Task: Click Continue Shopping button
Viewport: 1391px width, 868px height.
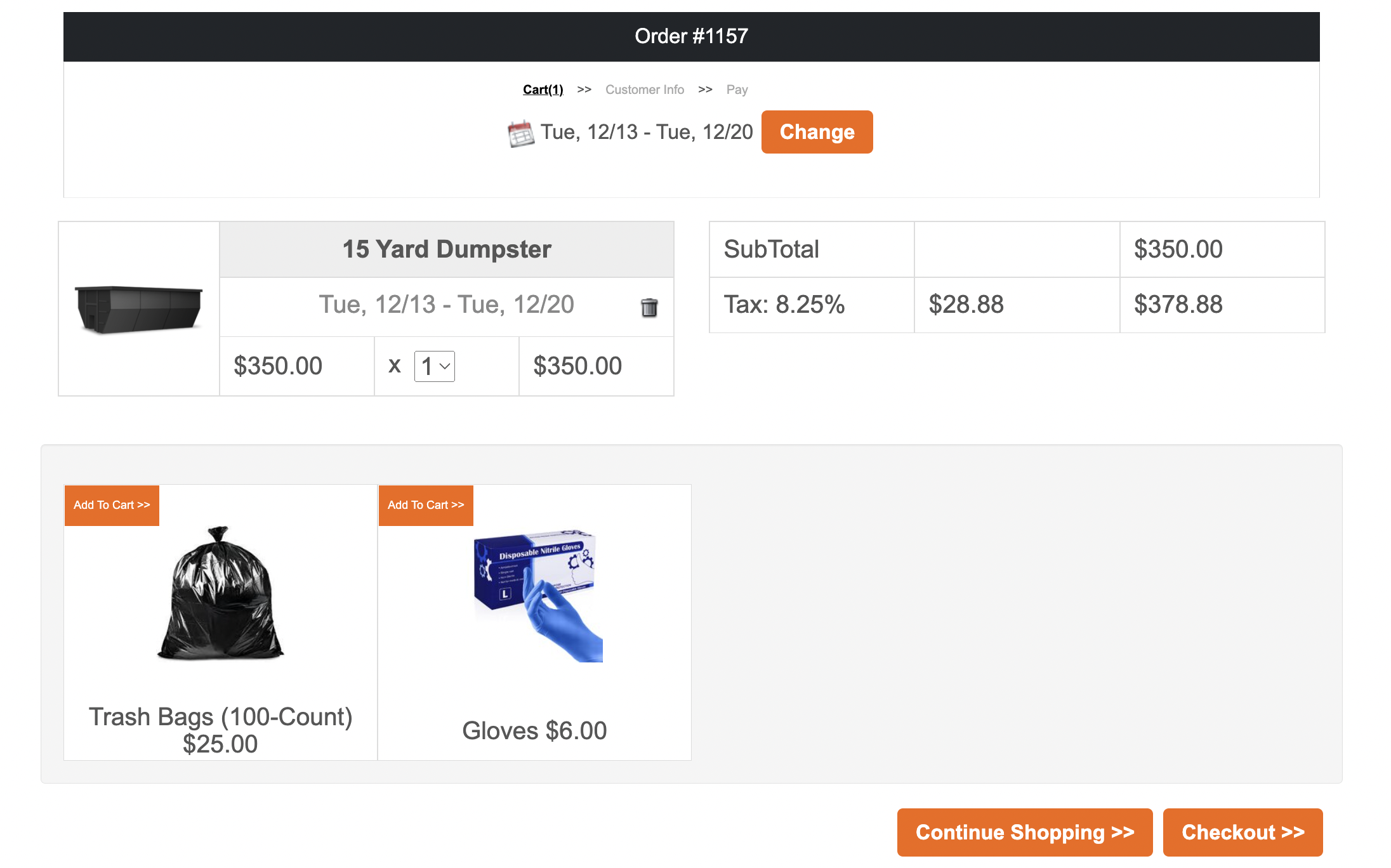Action: pos(1024,832)
